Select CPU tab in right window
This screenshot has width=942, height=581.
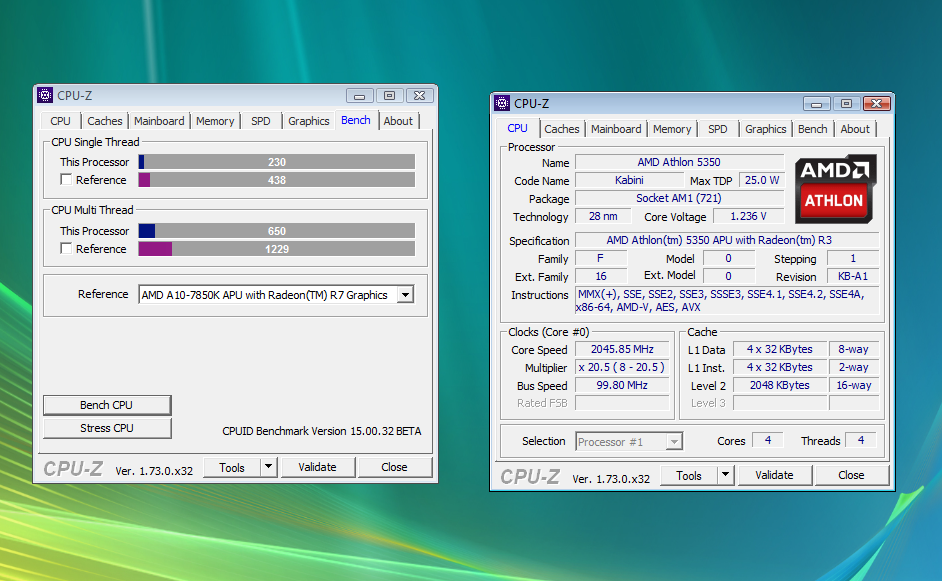pos(517,128)
